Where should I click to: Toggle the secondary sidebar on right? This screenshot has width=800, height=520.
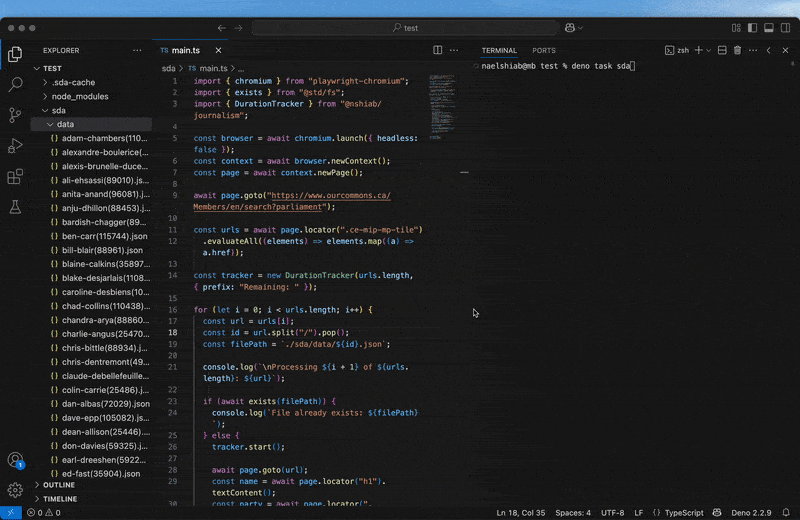point(785,28)
